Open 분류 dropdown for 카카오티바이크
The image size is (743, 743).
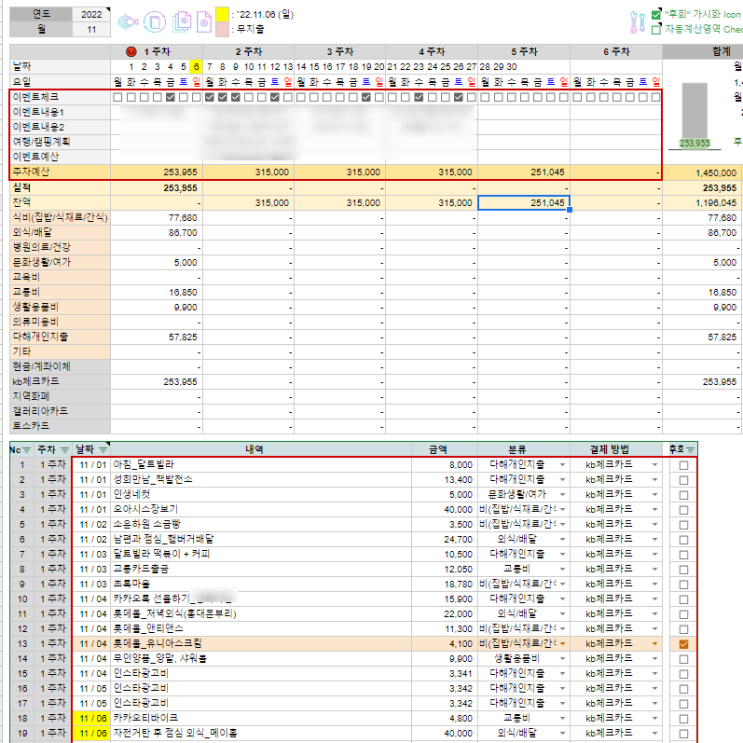coord(562,719)
